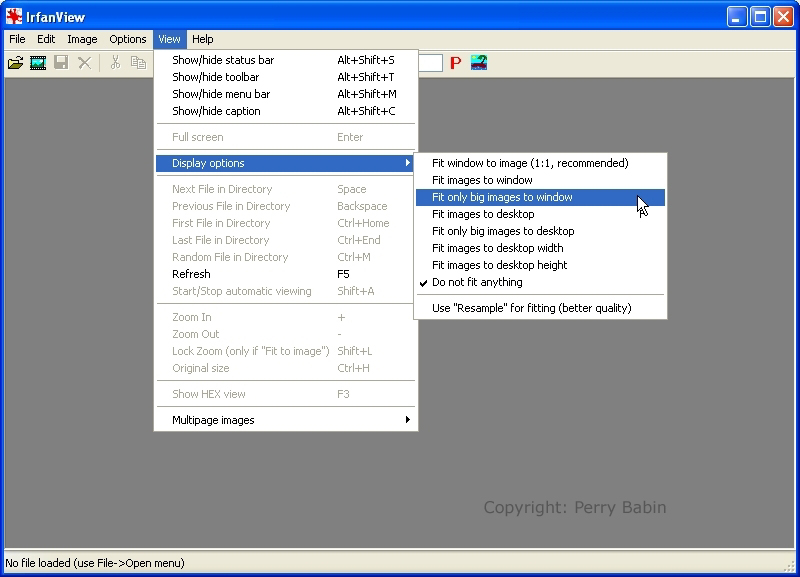The height and width of the screenshot is (577, 800).
Task: Select Fit window to image (1:1, recommended)
Action: tap(540, 163)
